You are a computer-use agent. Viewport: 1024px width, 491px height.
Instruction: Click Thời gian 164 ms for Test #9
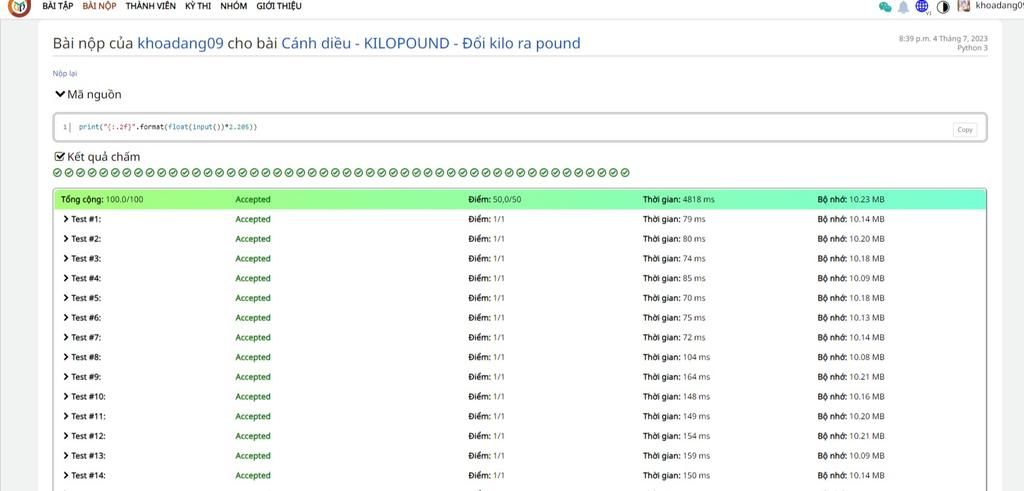pos(676,377)
